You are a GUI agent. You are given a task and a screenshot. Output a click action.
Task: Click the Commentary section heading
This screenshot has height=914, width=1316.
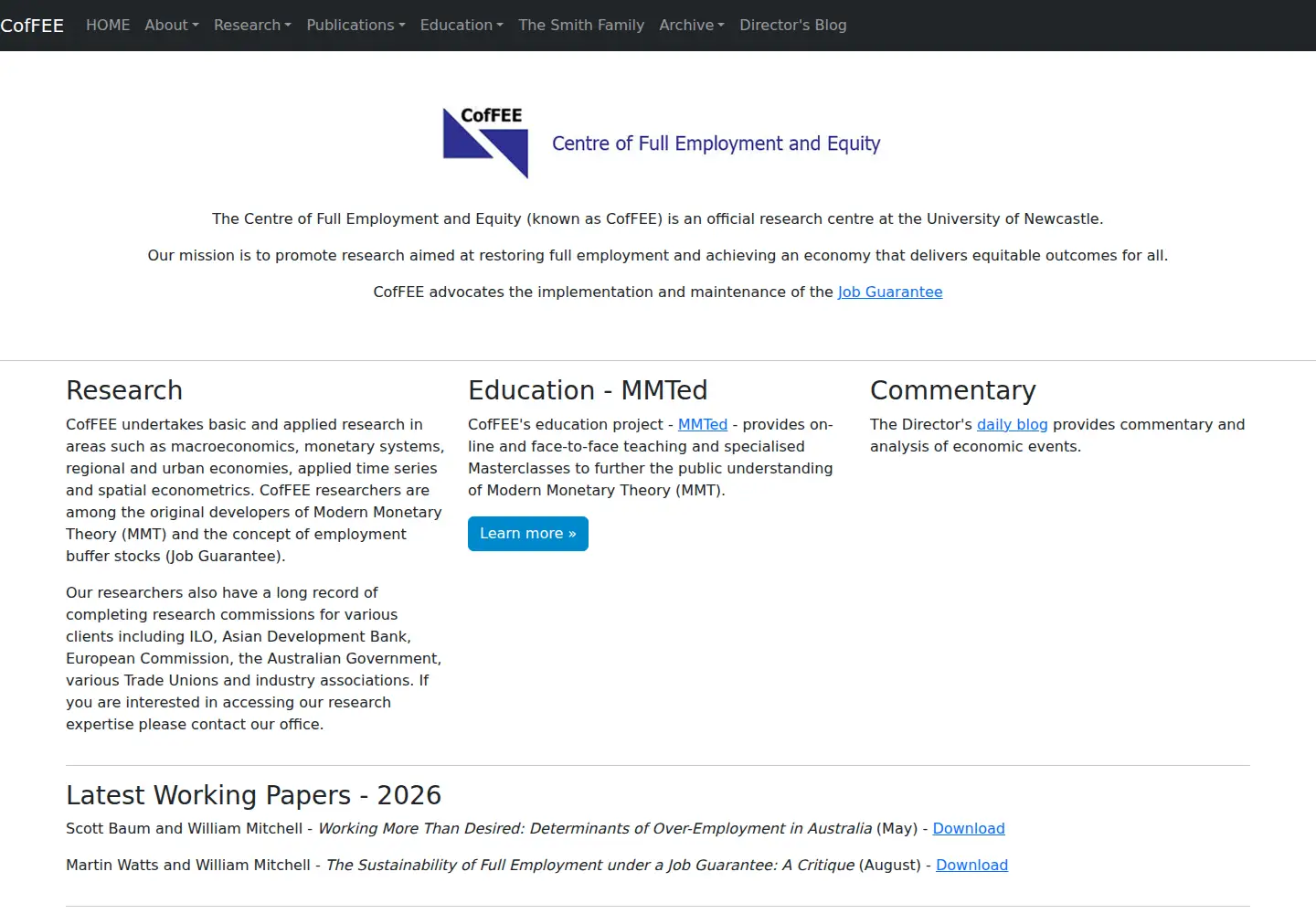pos(953,390)
